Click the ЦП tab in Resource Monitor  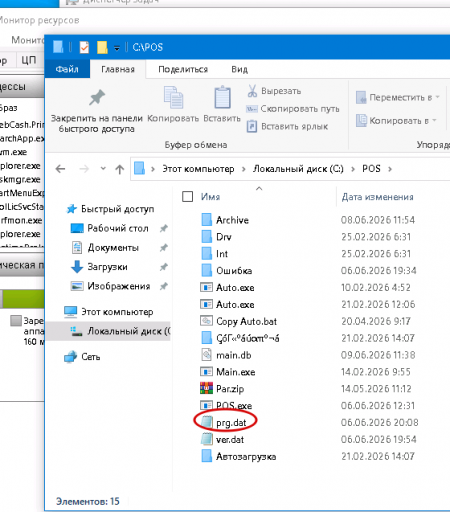29,60
